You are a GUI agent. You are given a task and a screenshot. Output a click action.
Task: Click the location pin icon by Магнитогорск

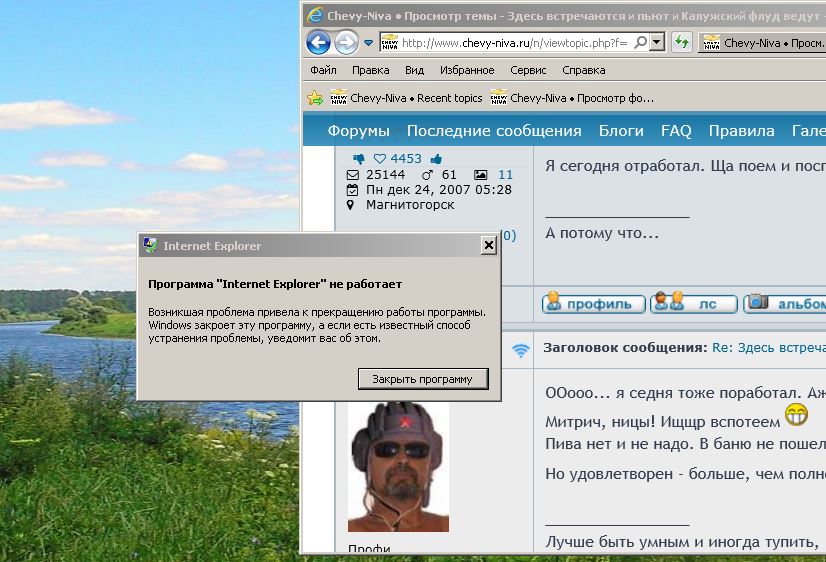pyautogui.click(x=350, y=205)
